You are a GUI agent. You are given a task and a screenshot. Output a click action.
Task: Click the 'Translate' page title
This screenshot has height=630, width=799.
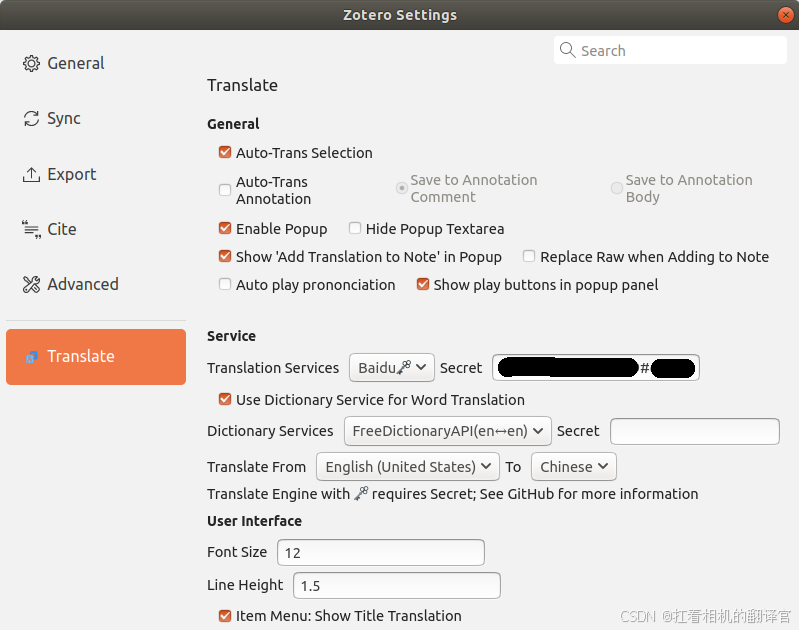pos(242,85)
